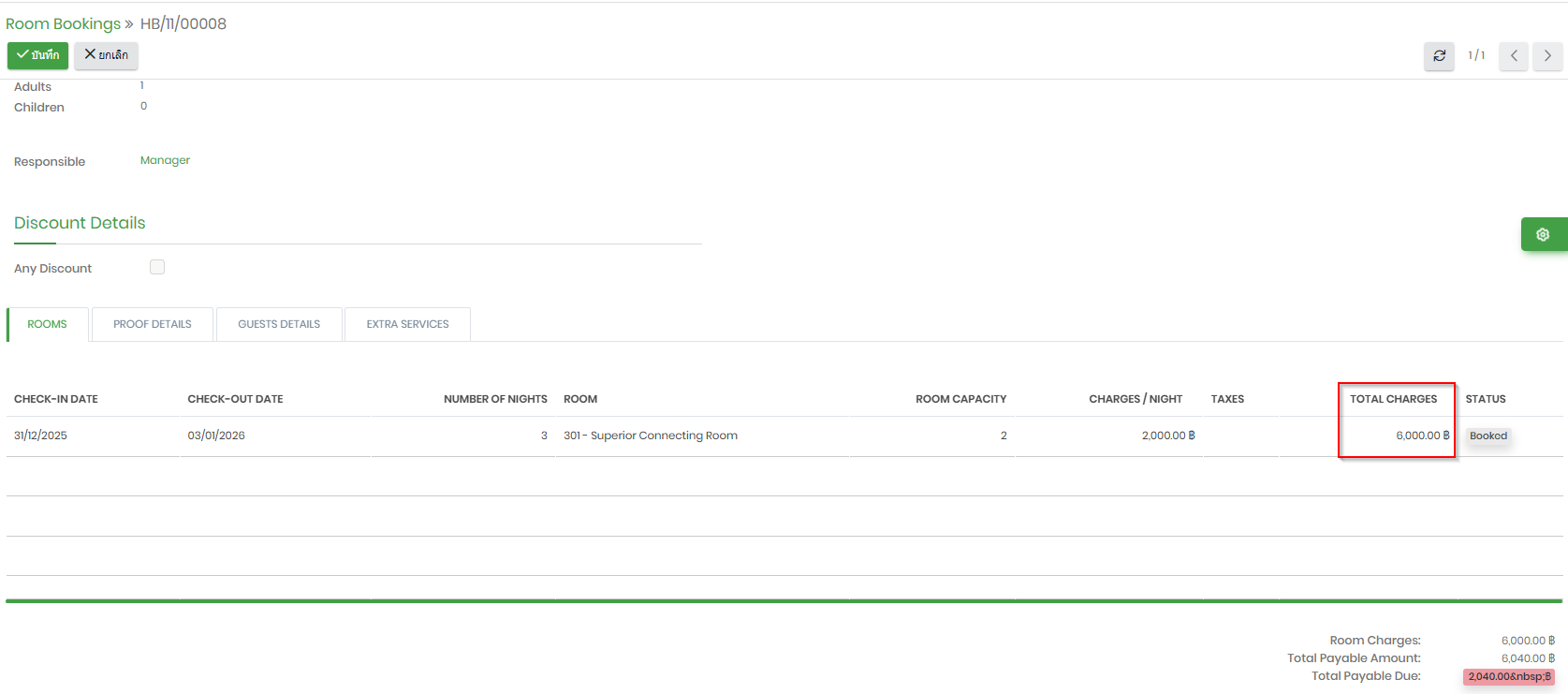1568x694 pixels.
Task: Open the Room Bookings breadcrumb link
Action: [x=63, y=23]
